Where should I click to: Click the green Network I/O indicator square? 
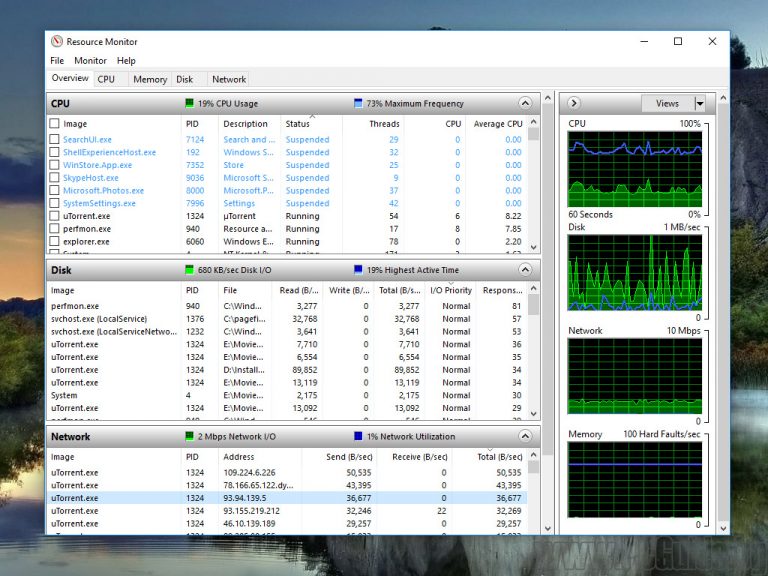coord(189,436)
